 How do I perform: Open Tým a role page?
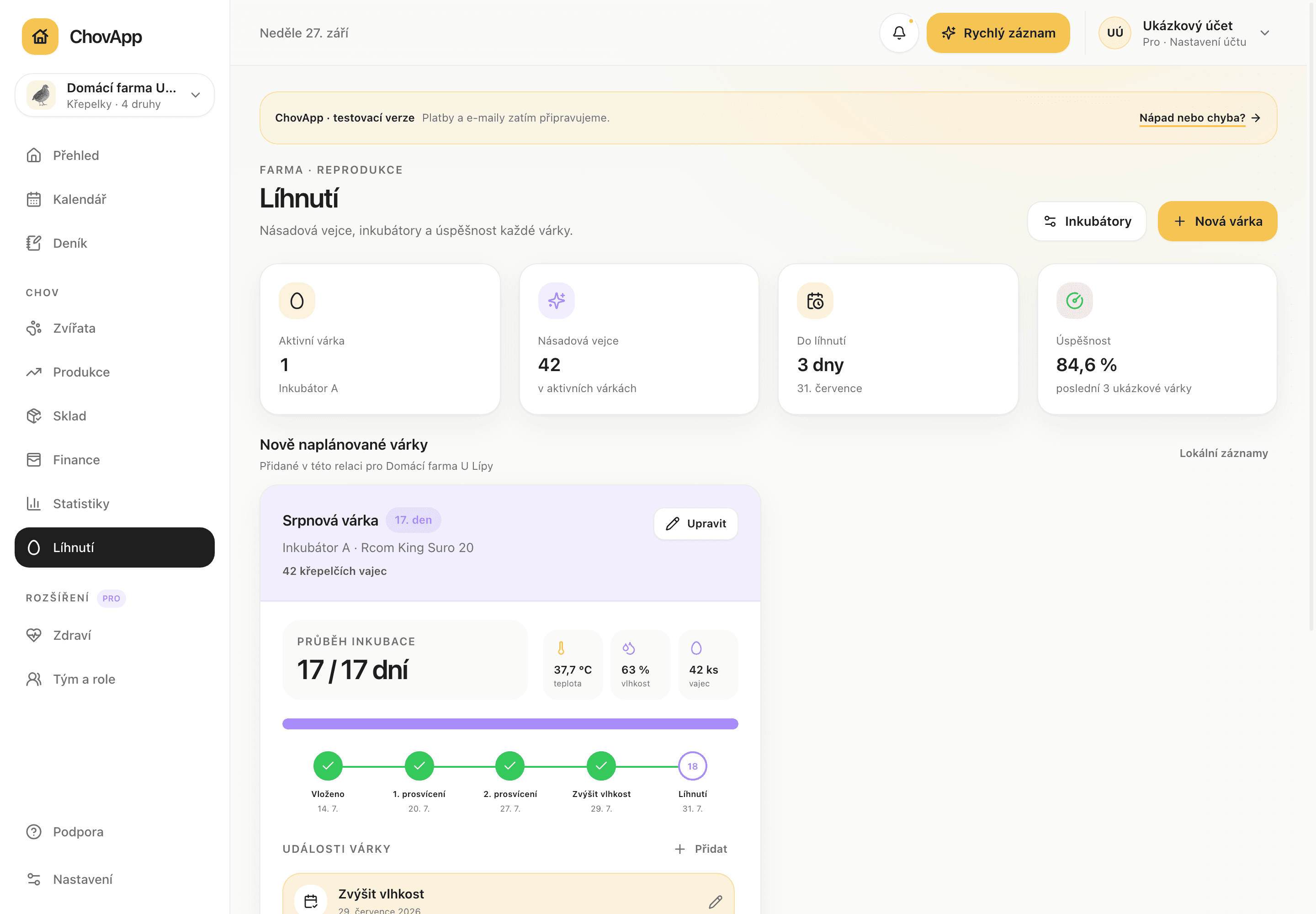[115, 679]
